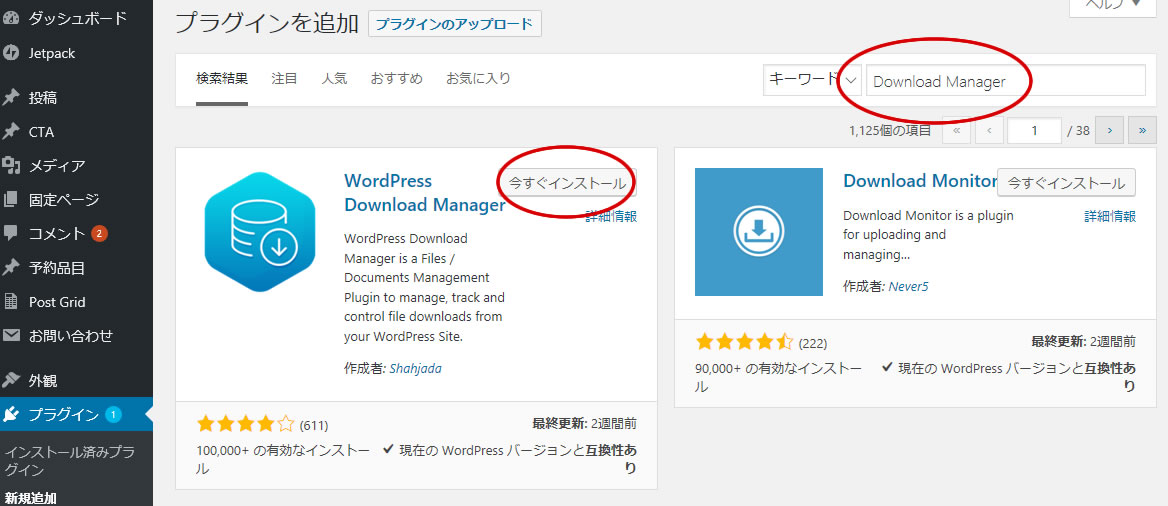Viewport: 1168px width, 506px height.
Task: Click the Download Monitor title link
Action: pyautogui.click(x=920, y=181)
